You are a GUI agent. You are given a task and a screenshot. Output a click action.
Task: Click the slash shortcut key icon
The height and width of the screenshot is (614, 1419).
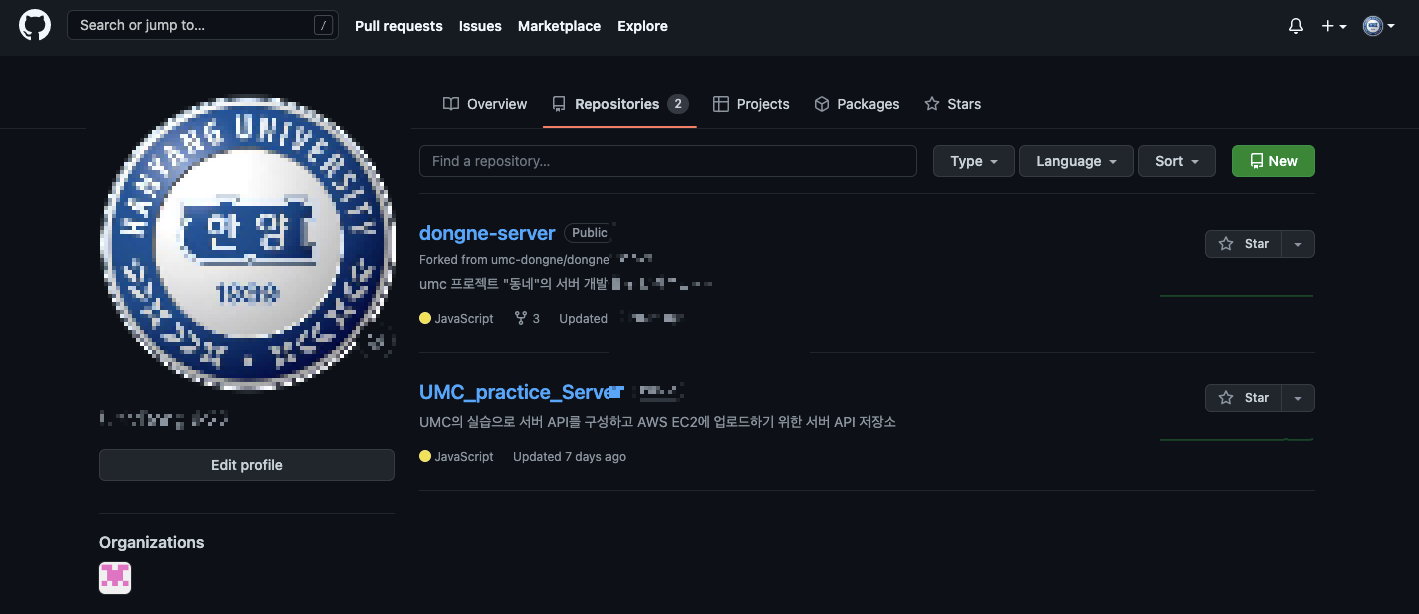coord(323,26)
